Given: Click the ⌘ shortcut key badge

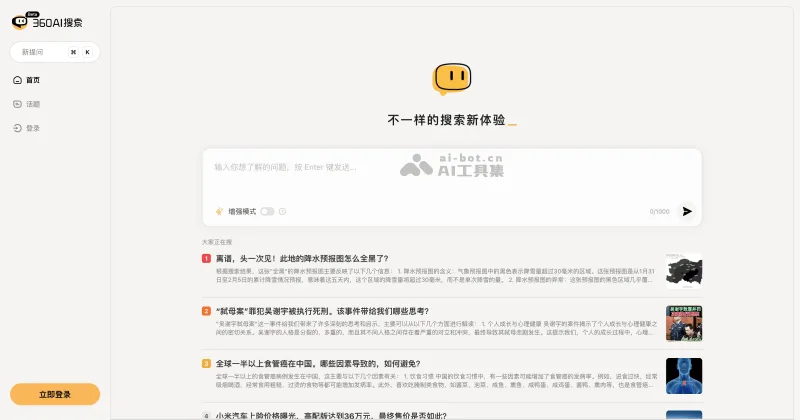Looking at the screenshot, I should 73,52.
